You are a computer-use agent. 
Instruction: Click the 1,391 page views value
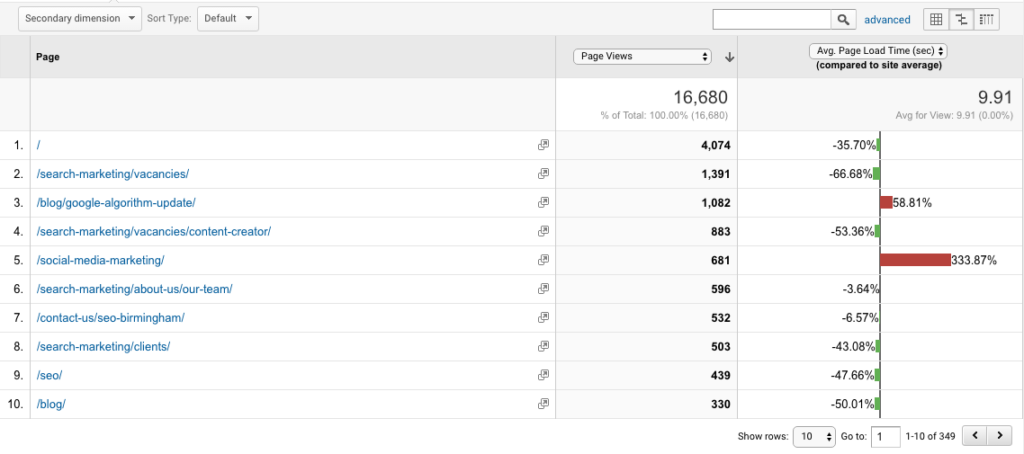[x=714, y=174]
